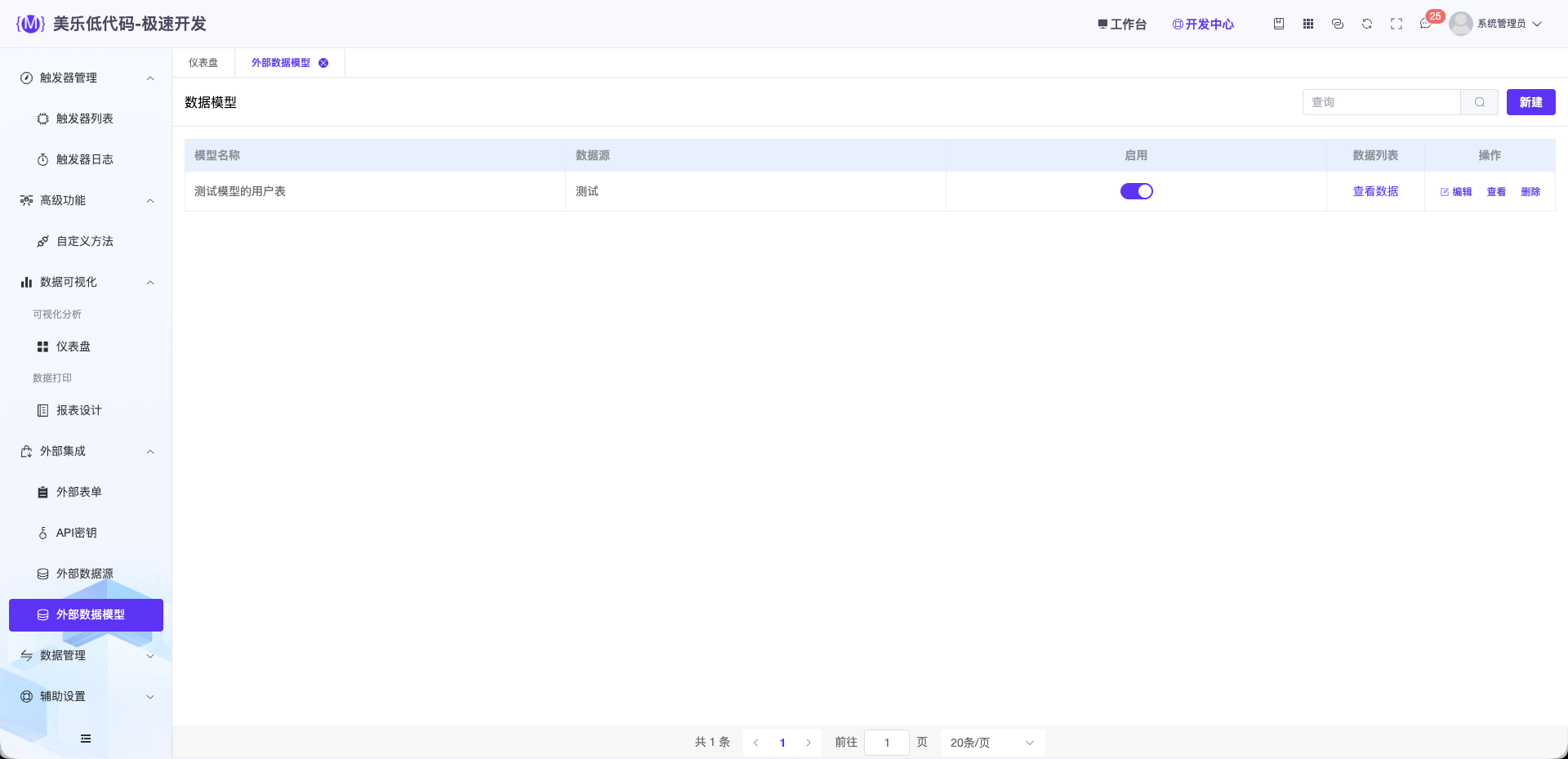Disable the 启用 switch for 测试模型的用户表
The image size is (1568, 759).
tap(1136, 191)
